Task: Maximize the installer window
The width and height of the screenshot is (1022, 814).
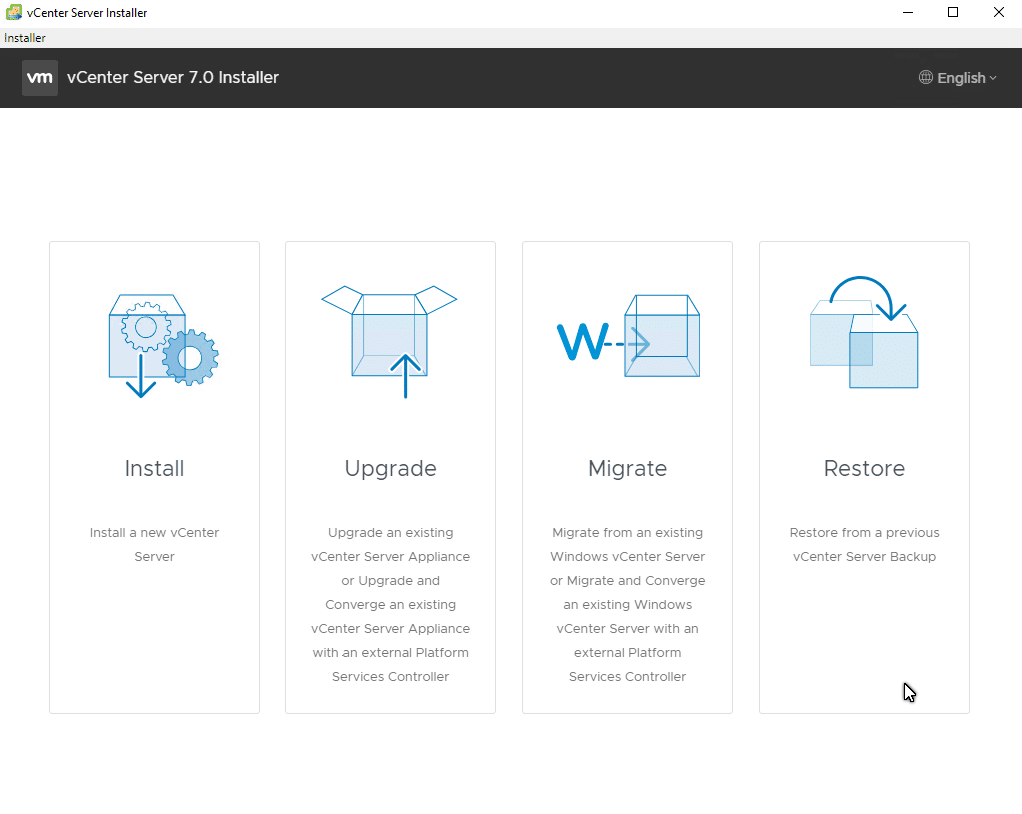Action: click(x=953, y=13)
